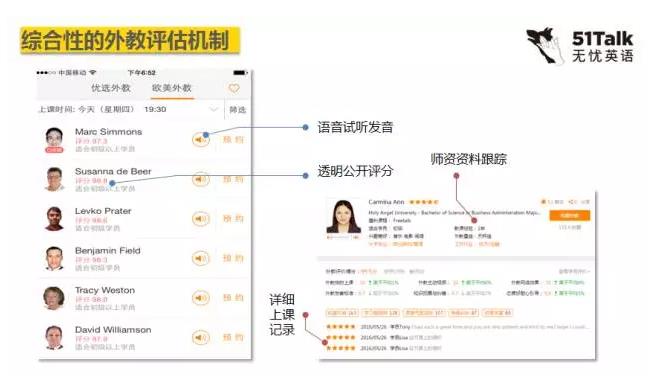This screenshot has height=380, width=649.
Task: Play David Williamson's audio sample
Action: point(201,337)
